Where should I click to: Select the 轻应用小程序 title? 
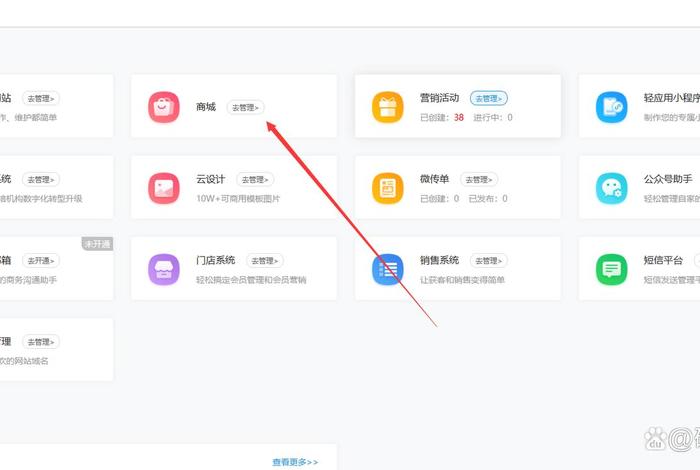(672, 98)
